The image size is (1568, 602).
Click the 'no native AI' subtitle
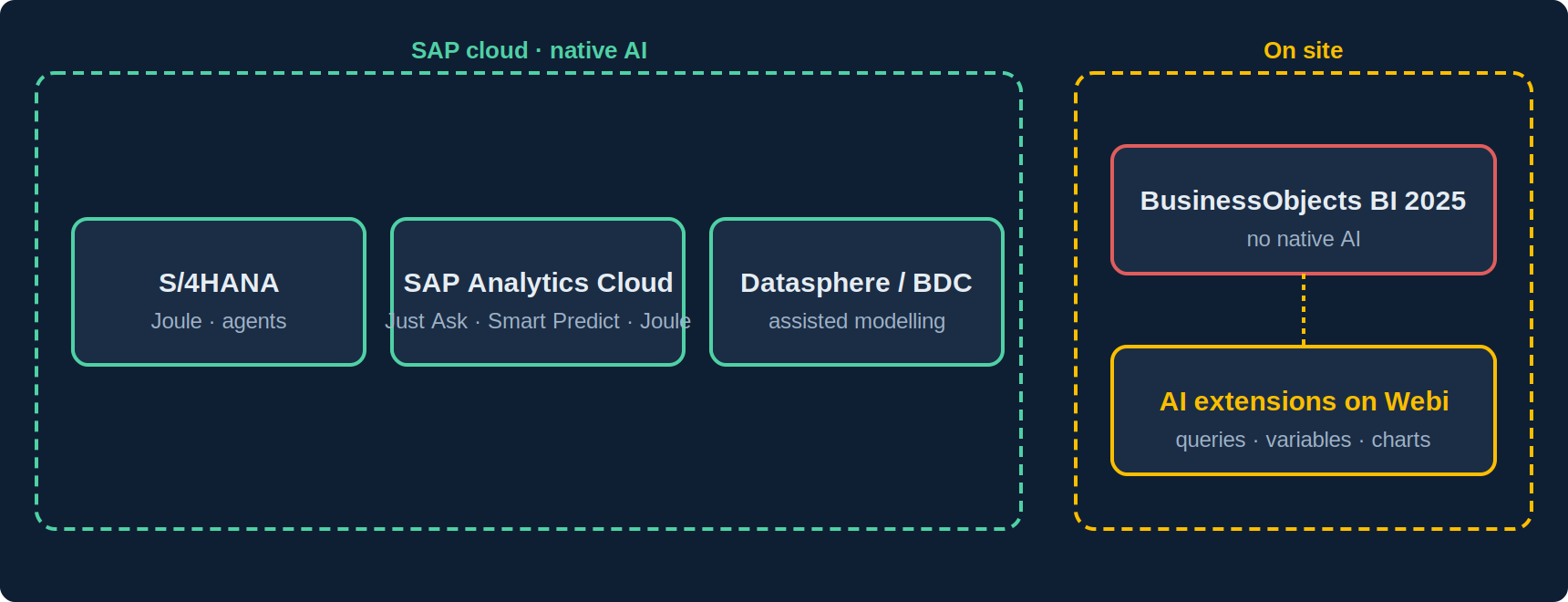point(1304,239)
